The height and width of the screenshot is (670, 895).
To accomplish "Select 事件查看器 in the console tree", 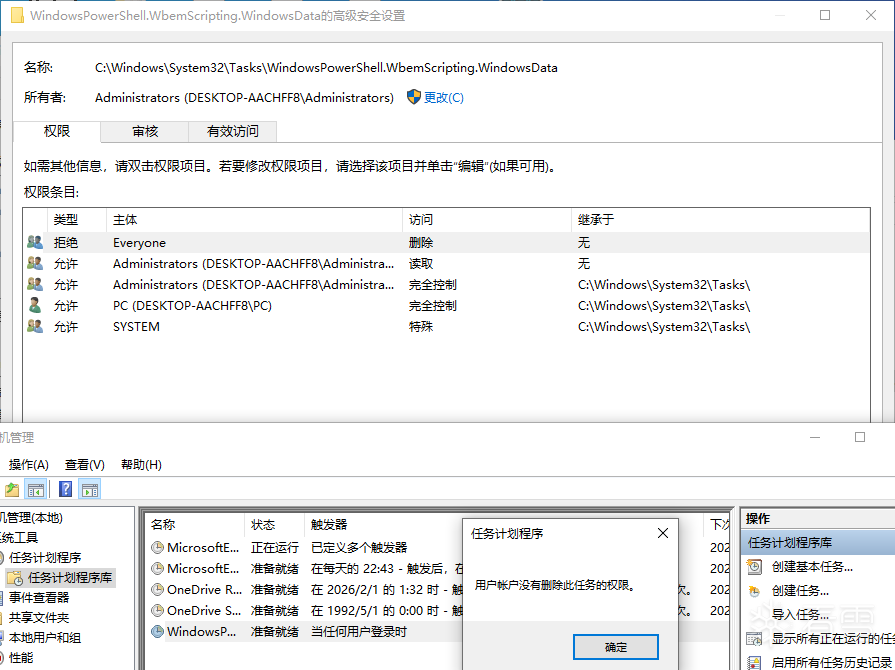I will 39,598.
